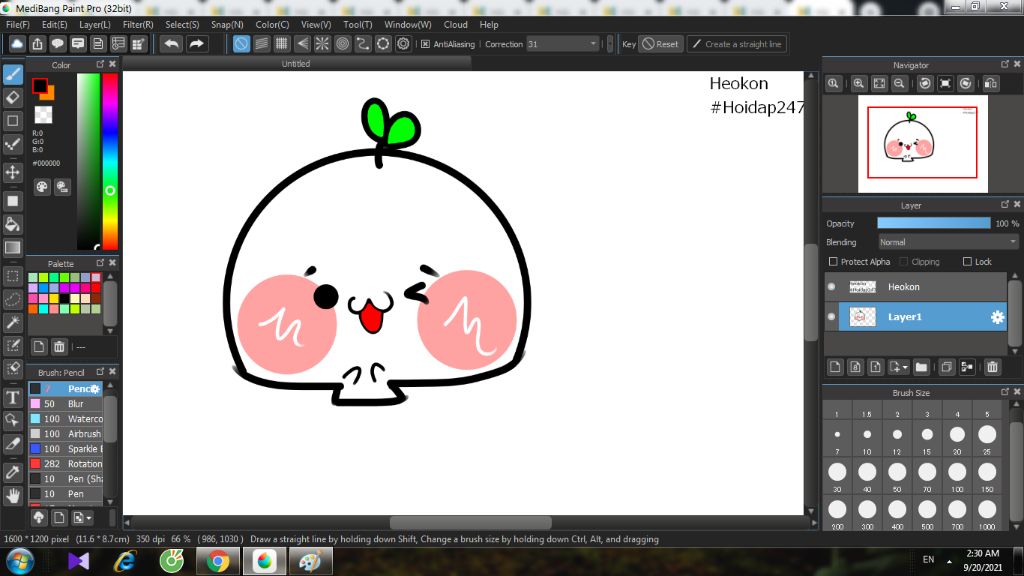Click the Reset key button
Screen dimensions: 1024x576
(660, 44)
